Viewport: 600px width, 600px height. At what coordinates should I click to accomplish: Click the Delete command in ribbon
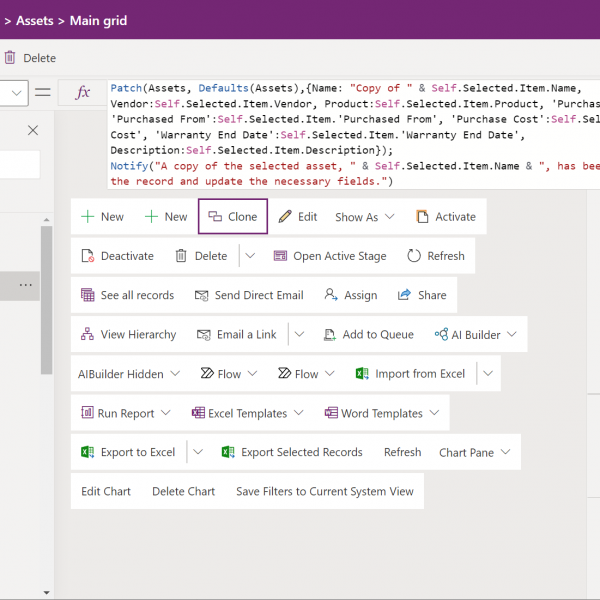[201, 256]
